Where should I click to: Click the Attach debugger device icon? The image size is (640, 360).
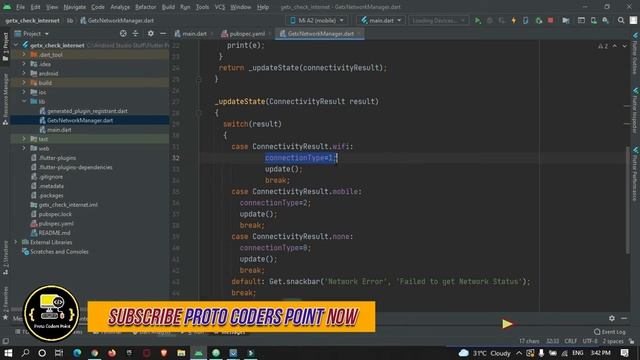[x=526, y=20]
